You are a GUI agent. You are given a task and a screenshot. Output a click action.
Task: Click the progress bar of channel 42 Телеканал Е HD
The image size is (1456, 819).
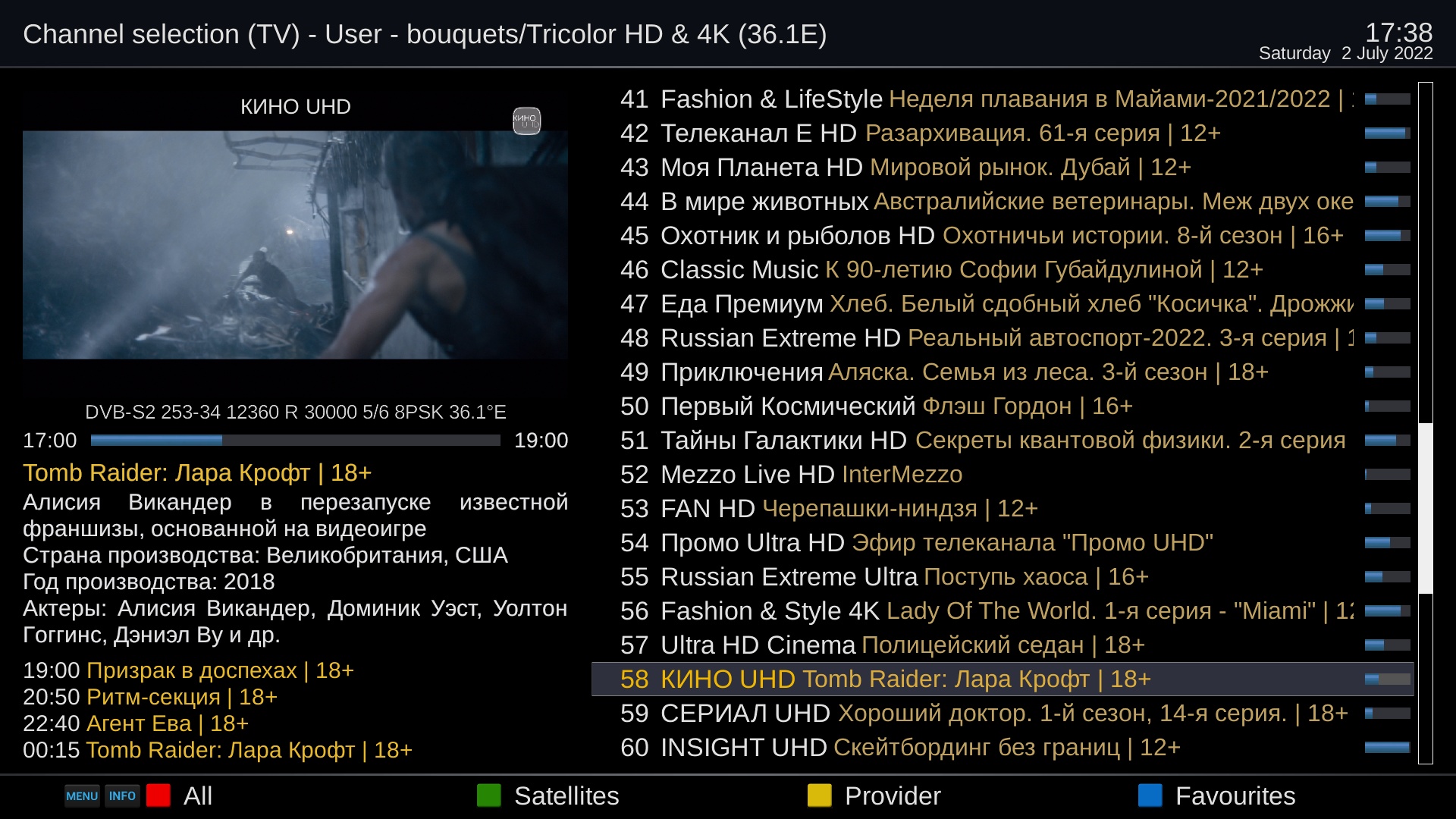click(x=1388, y=133)
